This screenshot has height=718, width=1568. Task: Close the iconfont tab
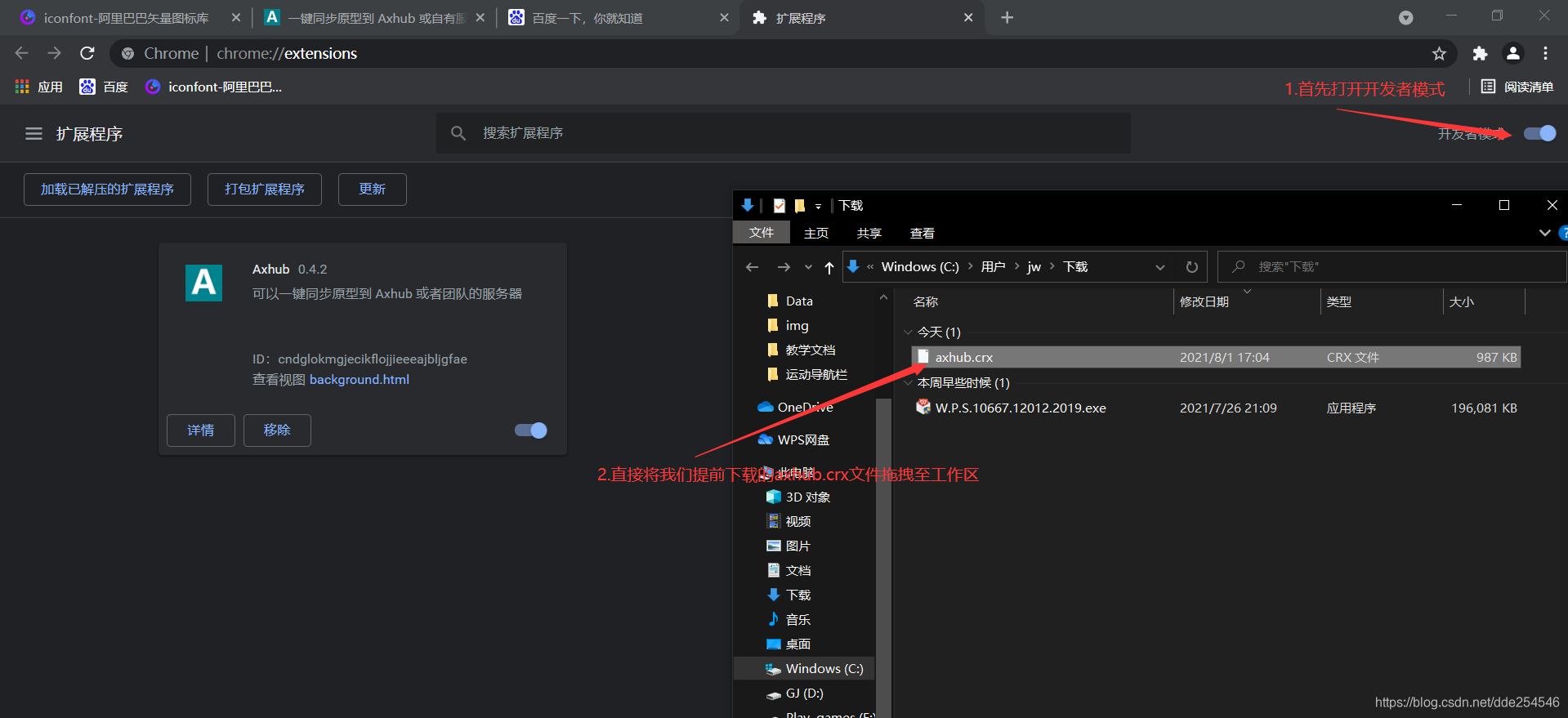coord(235,18)
